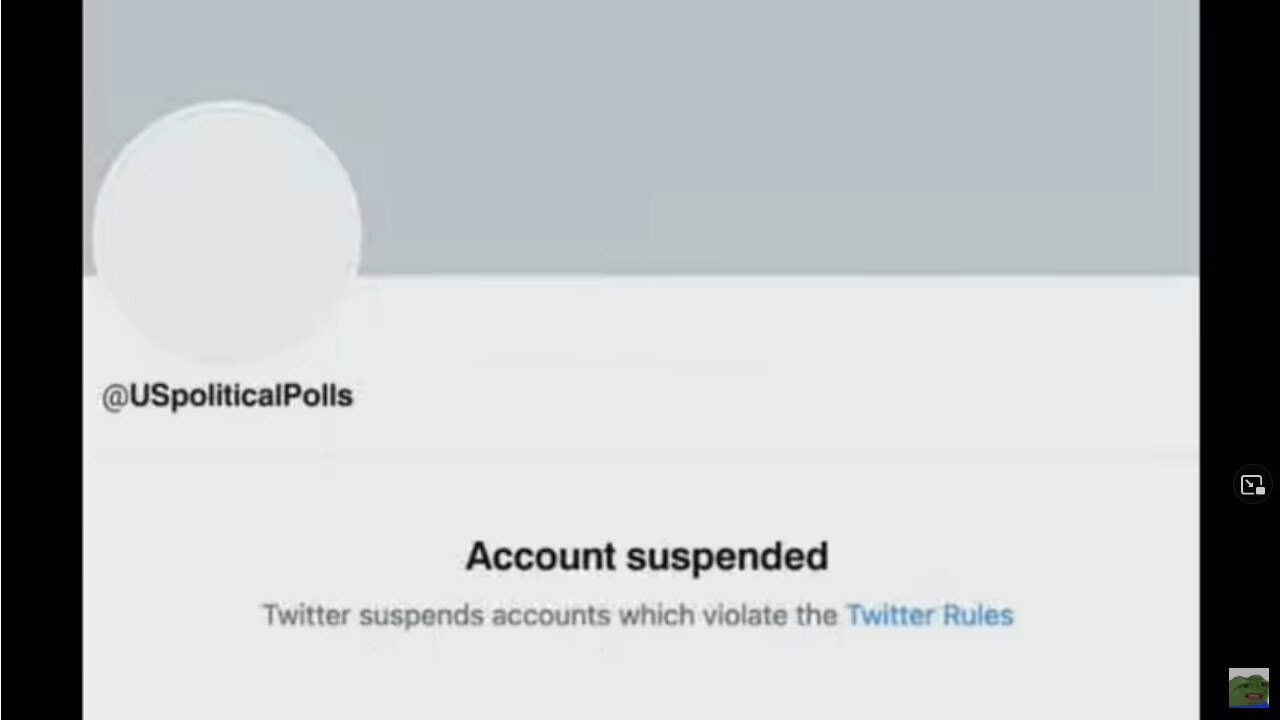Click the word 'accounts' in the message

coord(551,615)
